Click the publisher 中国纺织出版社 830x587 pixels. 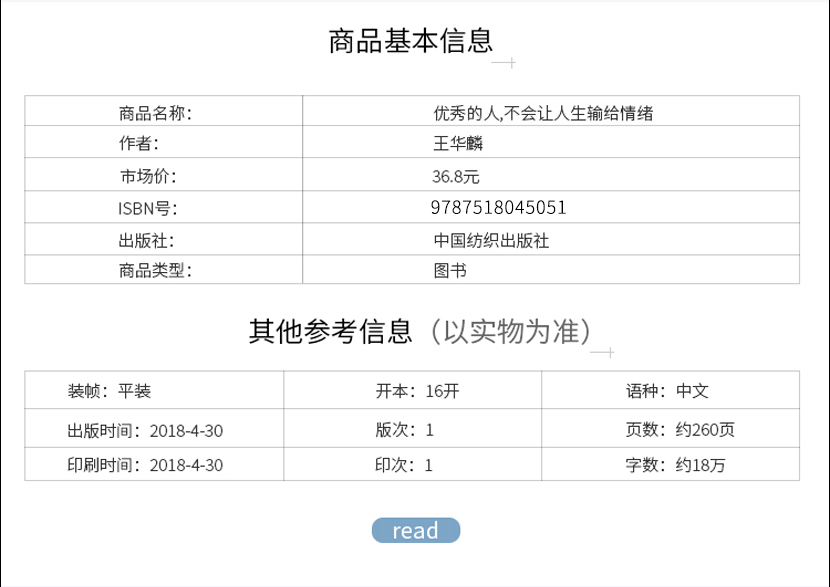pos(491,240)
